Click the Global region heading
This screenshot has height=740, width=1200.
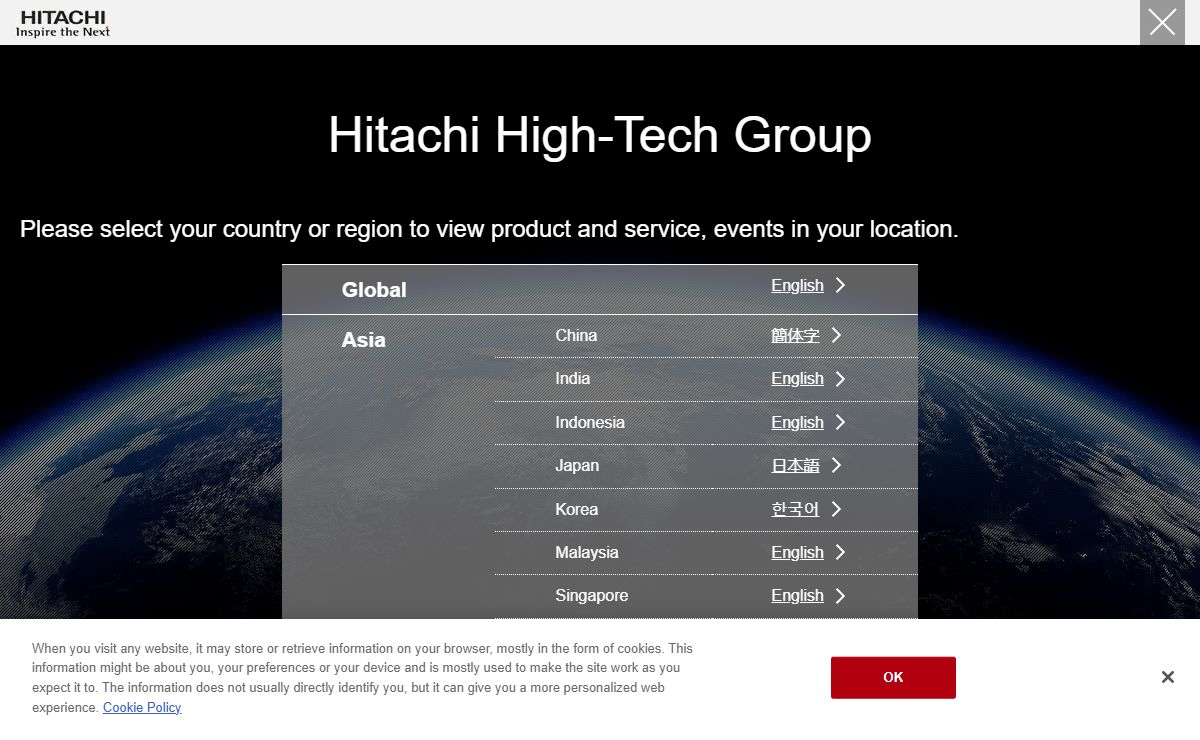tap(374, 289)
